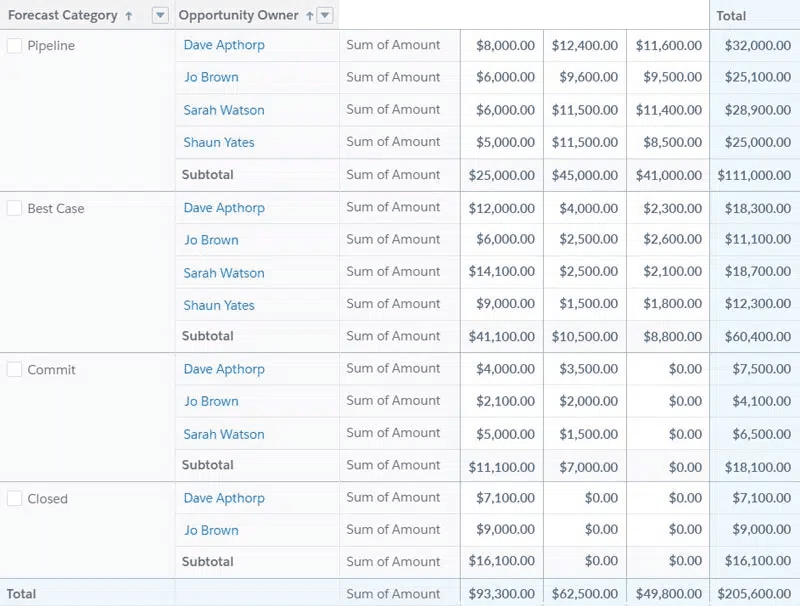
Task: Click the Pipeline subtotal $111,000.00 cell
Action: [754, 175]
